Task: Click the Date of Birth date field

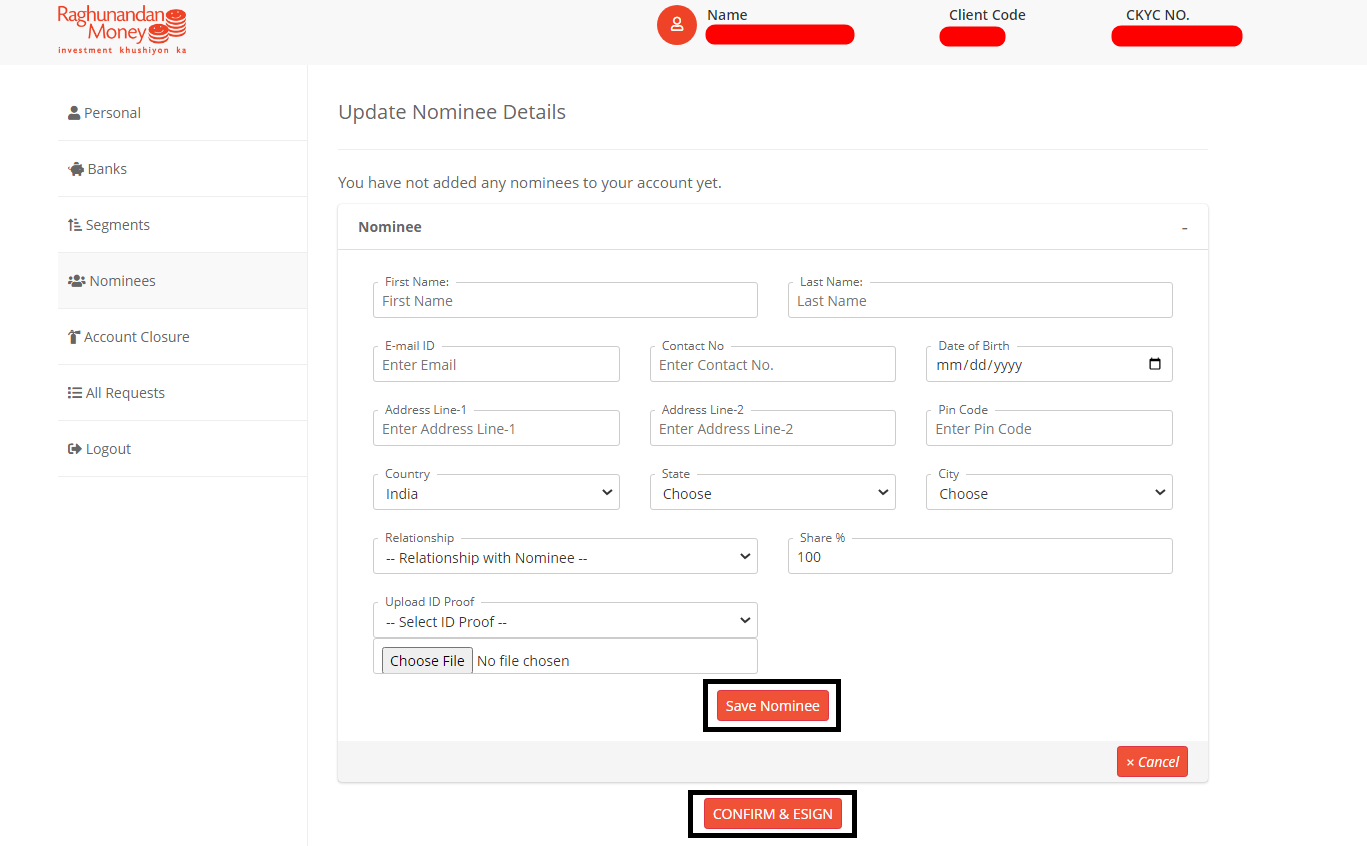Action: [1049, 364]
